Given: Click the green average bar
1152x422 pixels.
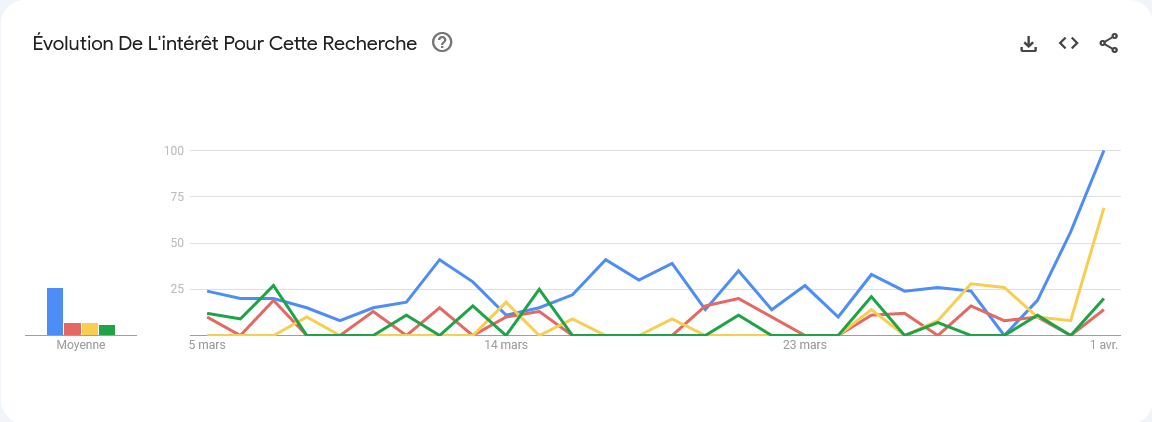Looking at the screenshot, I should click(x=107, y=330).
